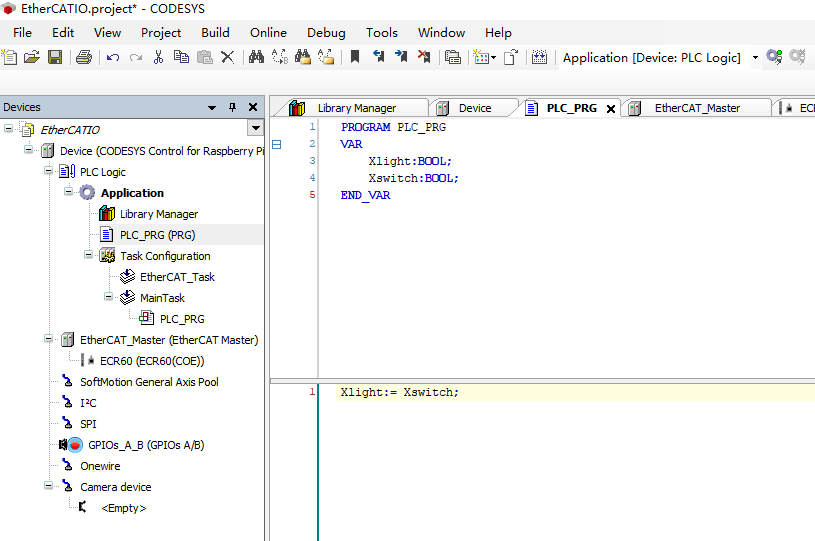This screenshot has width=815, height=541.
Task: Collapse the EtherCAT_Master tree node
Action: (x=48, y=338)
